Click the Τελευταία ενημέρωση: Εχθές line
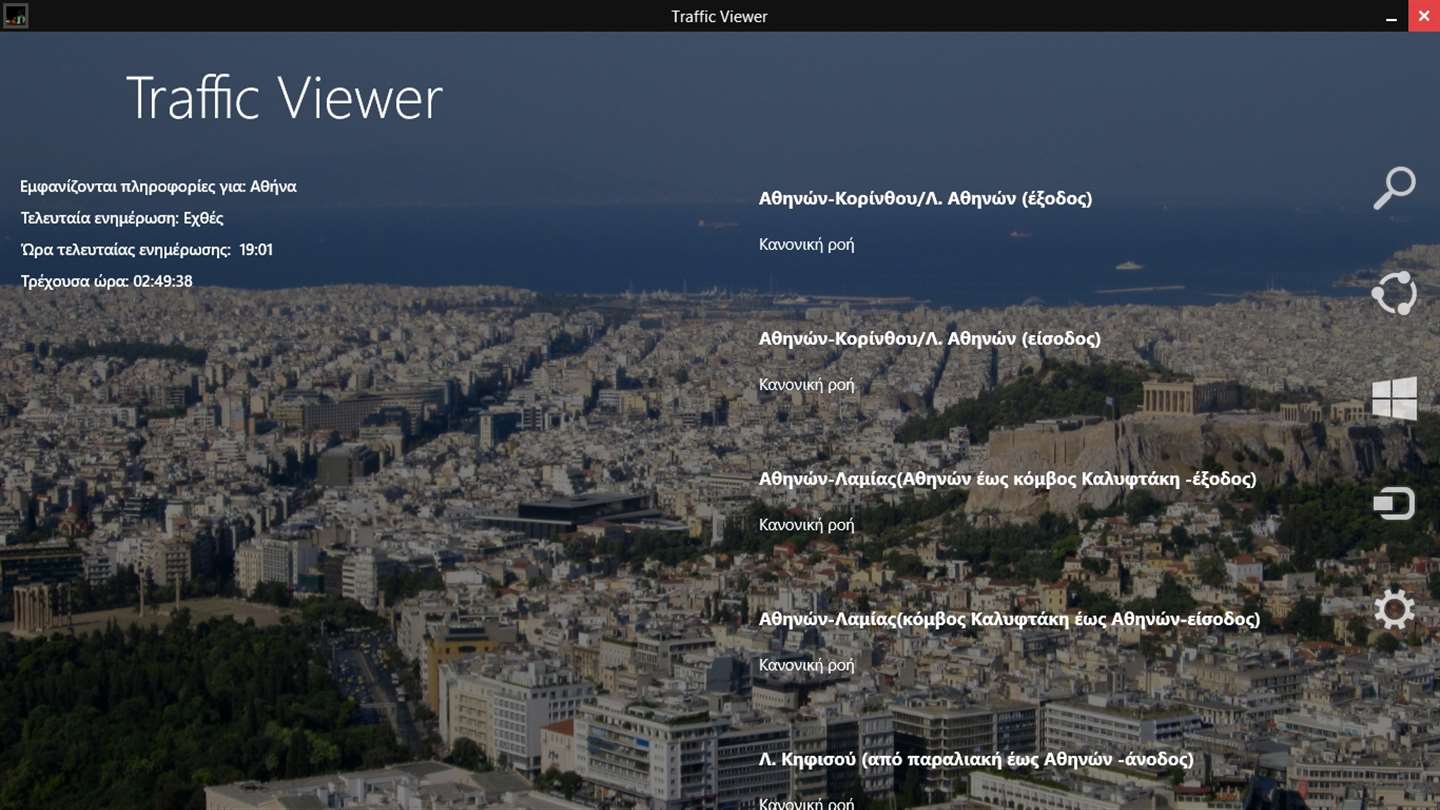Screen dimensions: 1440x810 (122, 218)
